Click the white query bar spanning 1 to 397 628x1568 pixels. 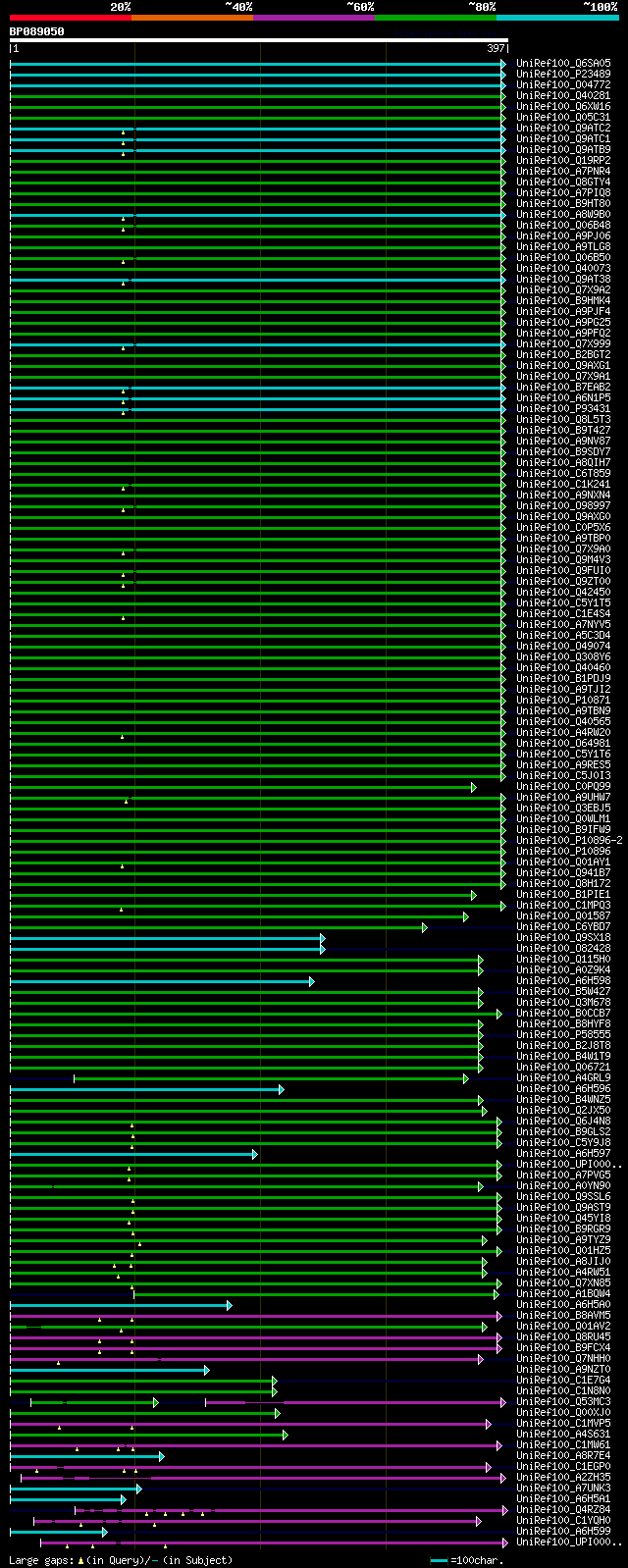point(259,40)
